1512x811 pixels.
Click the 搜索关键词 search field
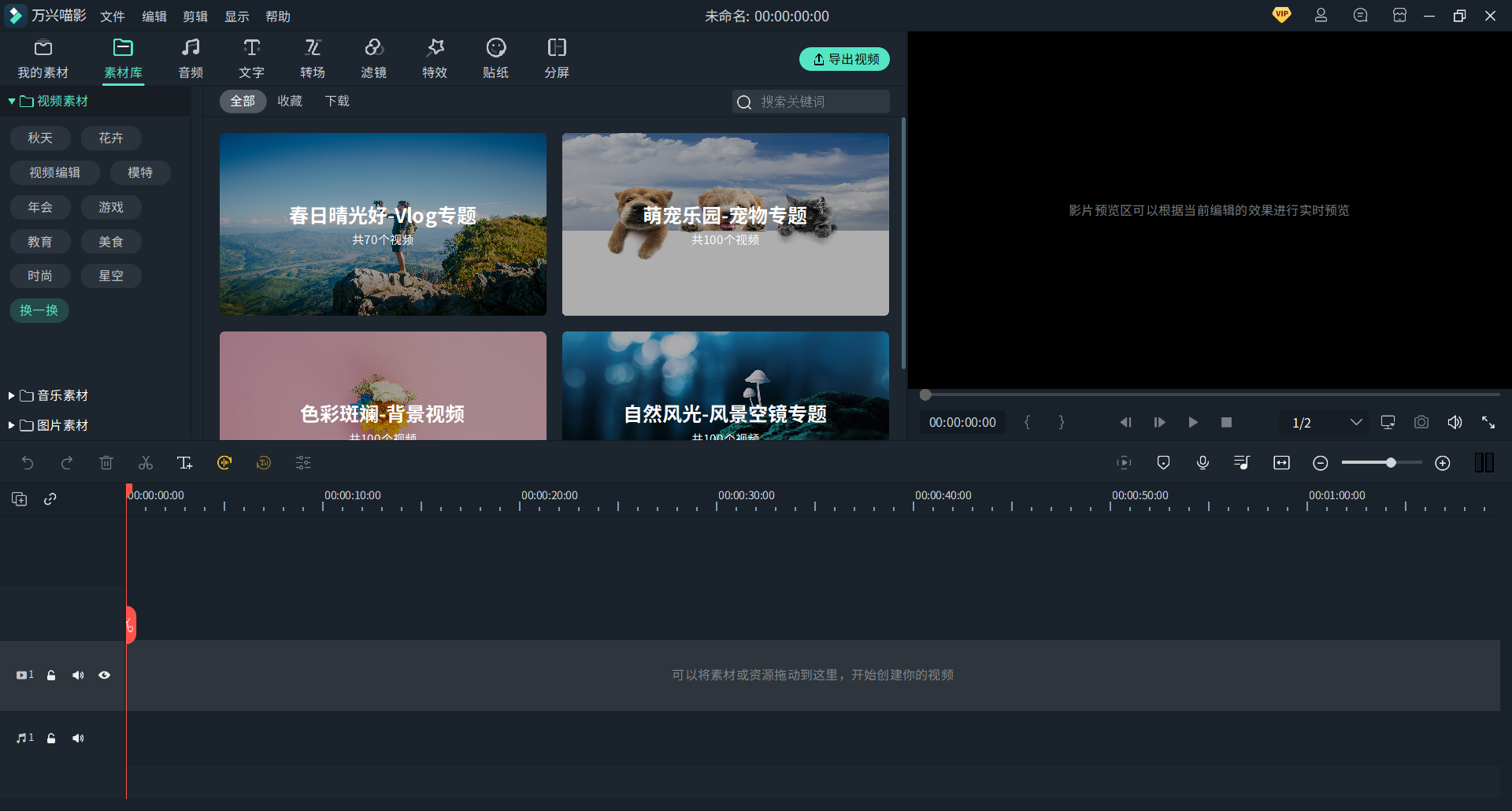[819, 102]
